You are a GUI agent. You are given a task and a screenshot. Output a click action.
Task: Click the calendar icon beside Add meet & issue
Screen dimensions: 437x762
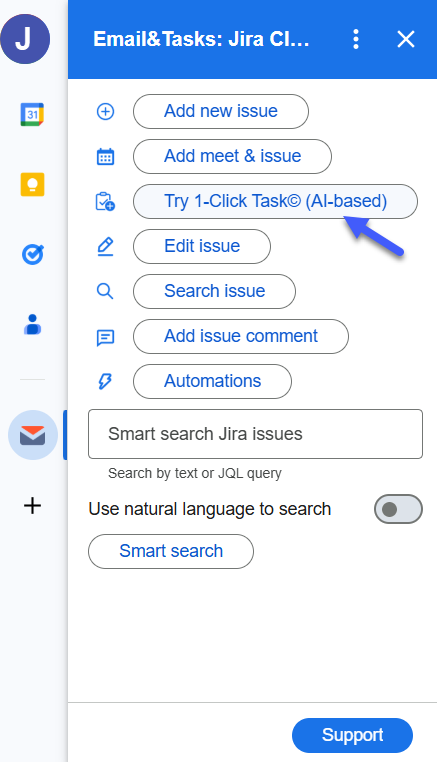pyautogui.click(x=105, y=156)
